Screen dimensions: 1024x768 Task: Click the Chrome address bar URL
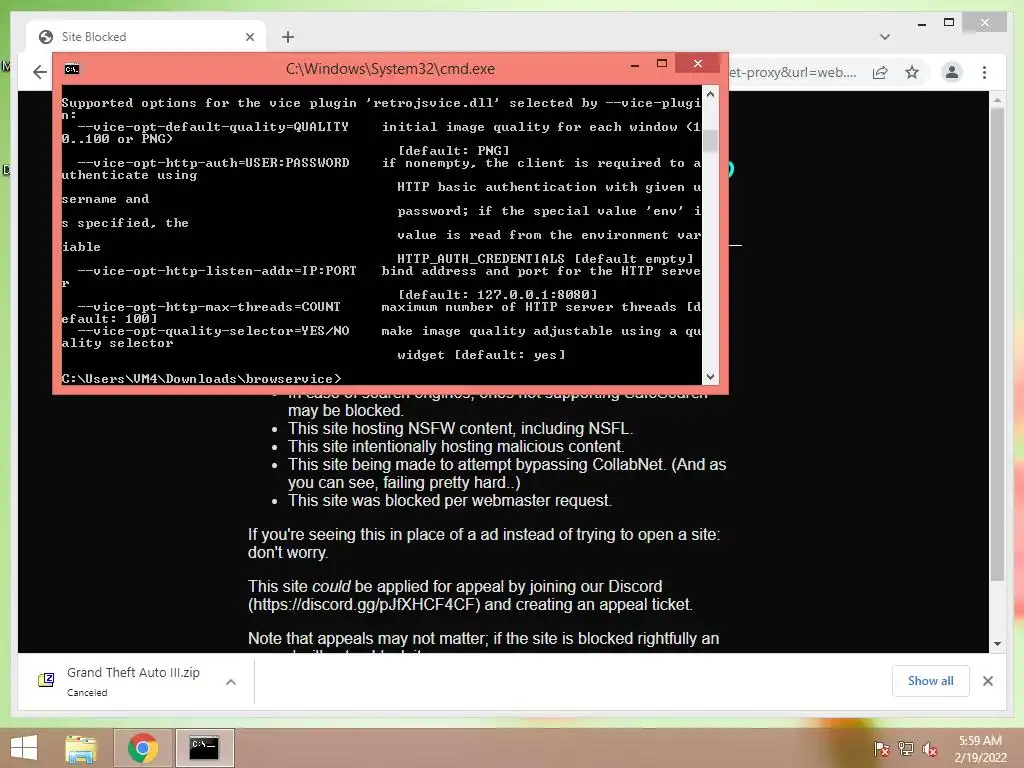point(793,72)
